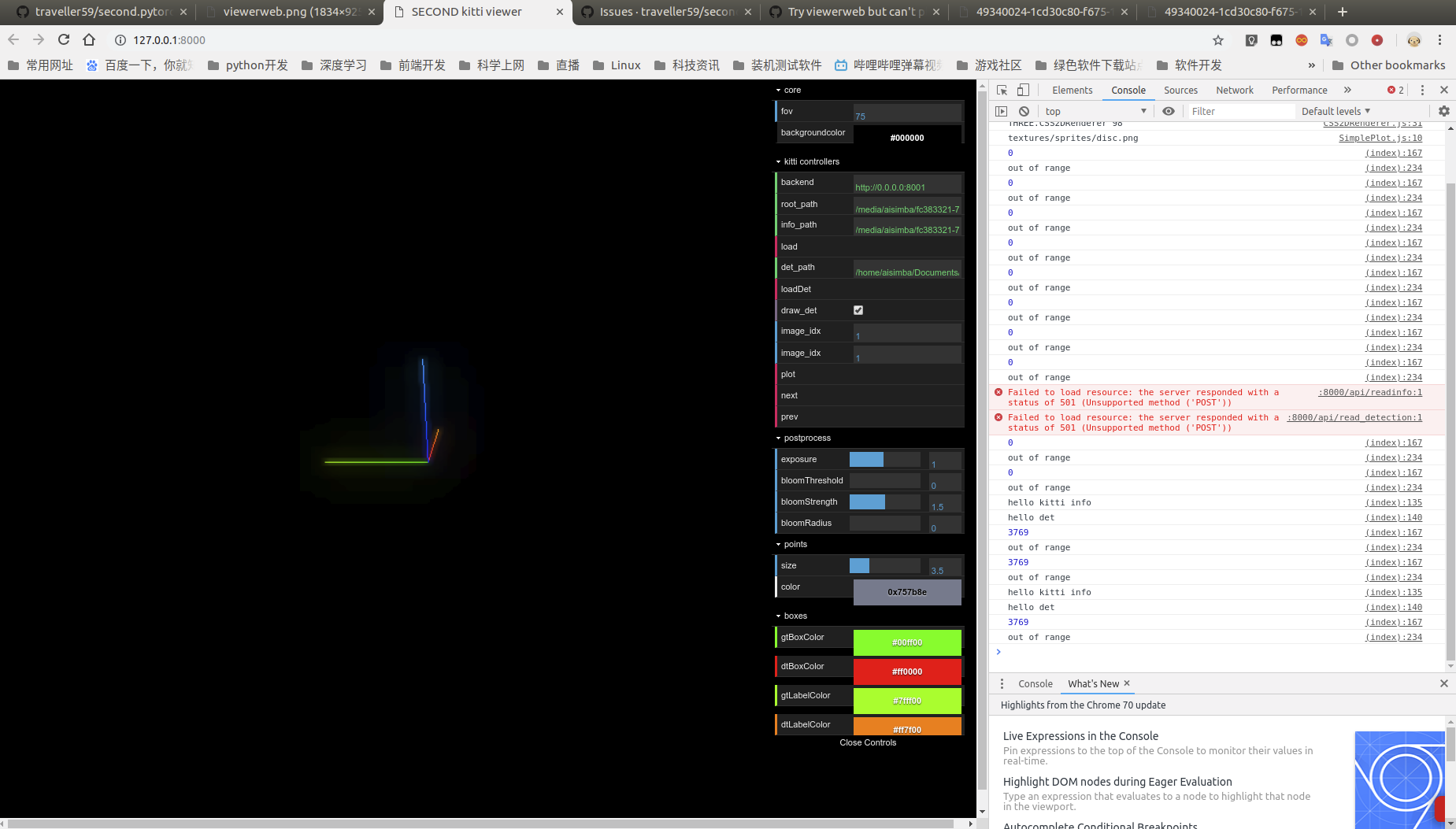The height and width of the screenshot is (829, 1456).
Task: Open the DevTools three-dot customize menu
Action: click(1421, 90)
